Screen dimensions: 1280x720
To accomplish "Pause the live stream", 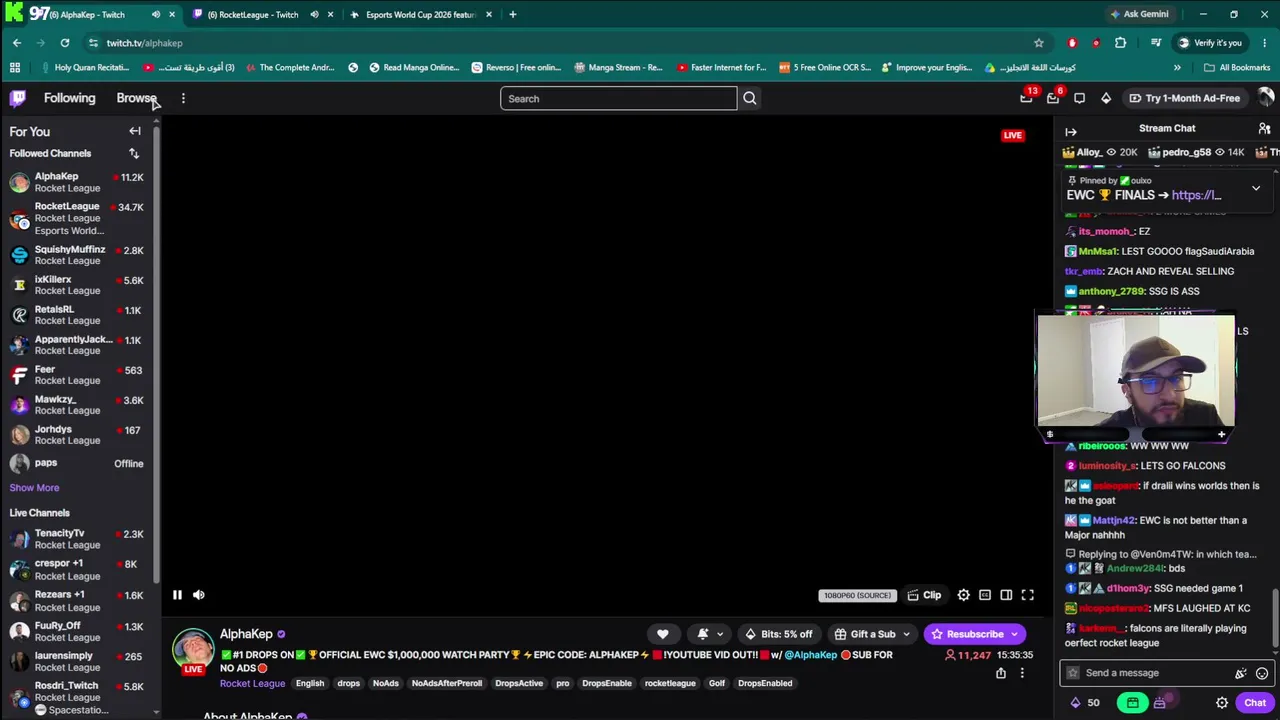I will pos(177,595).
